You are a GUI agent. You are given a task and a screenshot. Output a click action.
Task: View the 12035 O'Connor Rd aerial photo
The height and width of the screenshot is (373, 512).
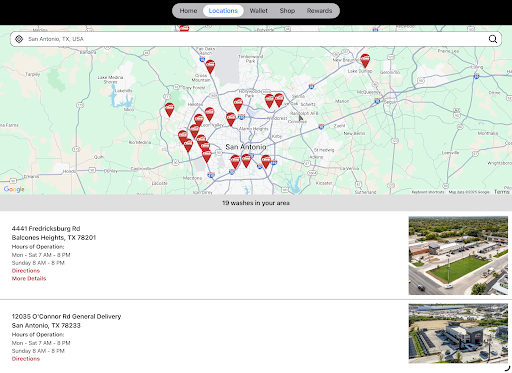pyautogui.click(x=458, y=333)
